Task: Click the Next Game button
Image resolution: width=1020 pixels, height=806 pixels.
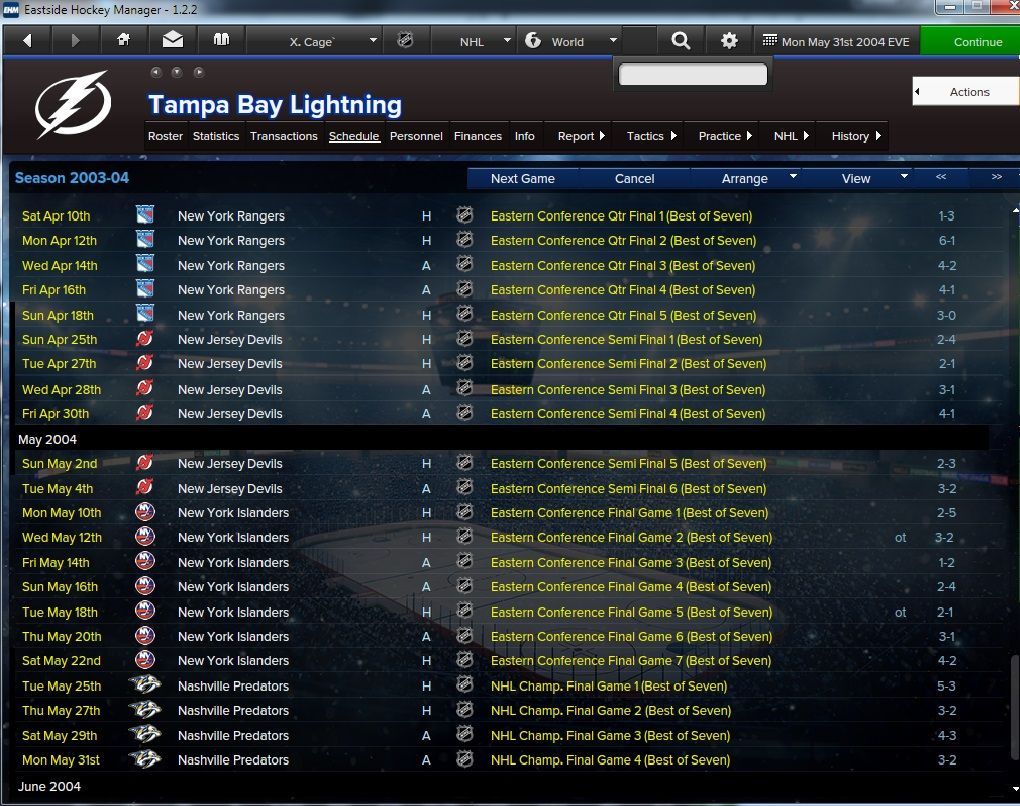Action: 522,178
